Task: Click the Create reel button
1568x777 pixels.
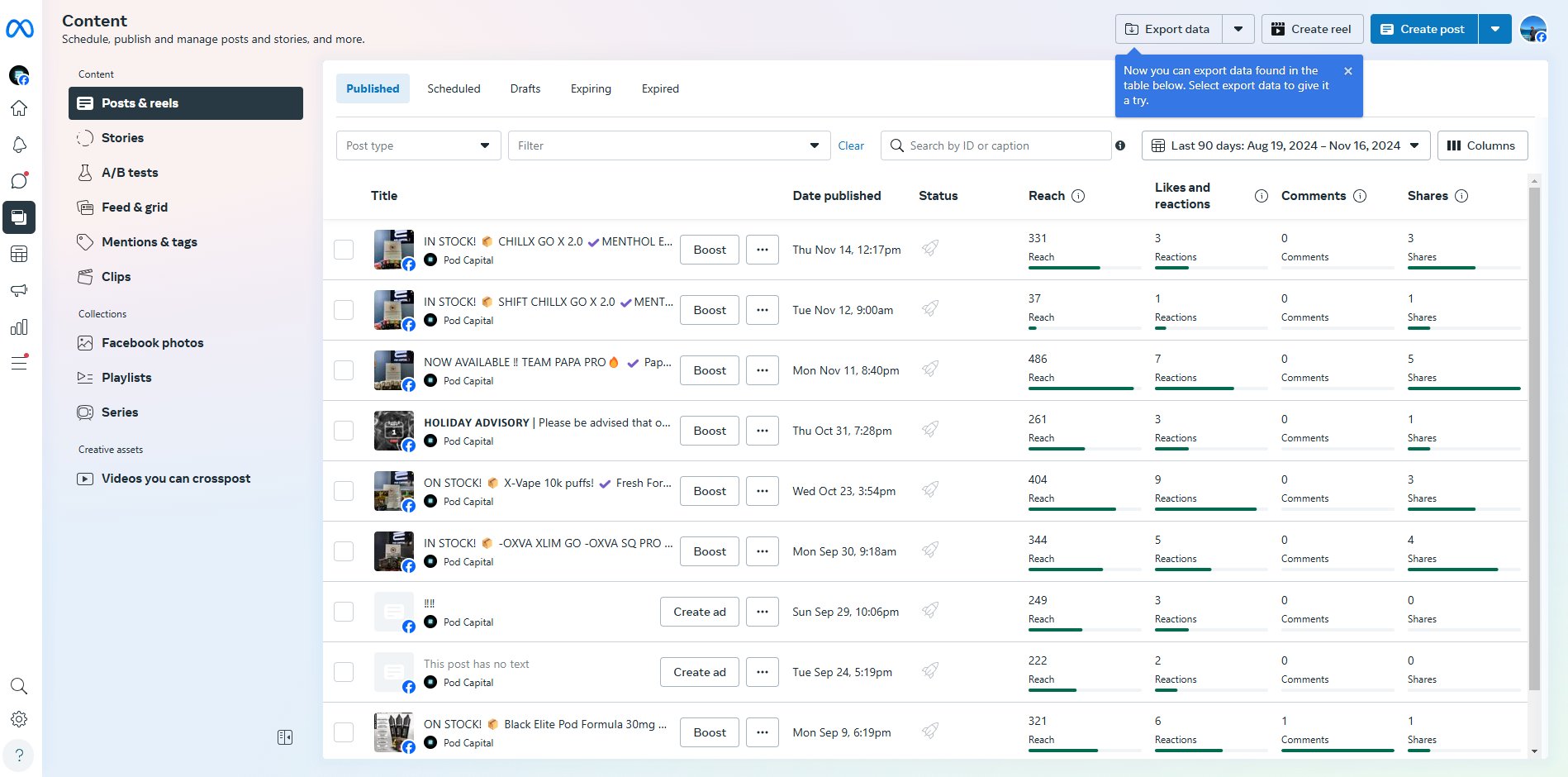Action: (1311, 29)
